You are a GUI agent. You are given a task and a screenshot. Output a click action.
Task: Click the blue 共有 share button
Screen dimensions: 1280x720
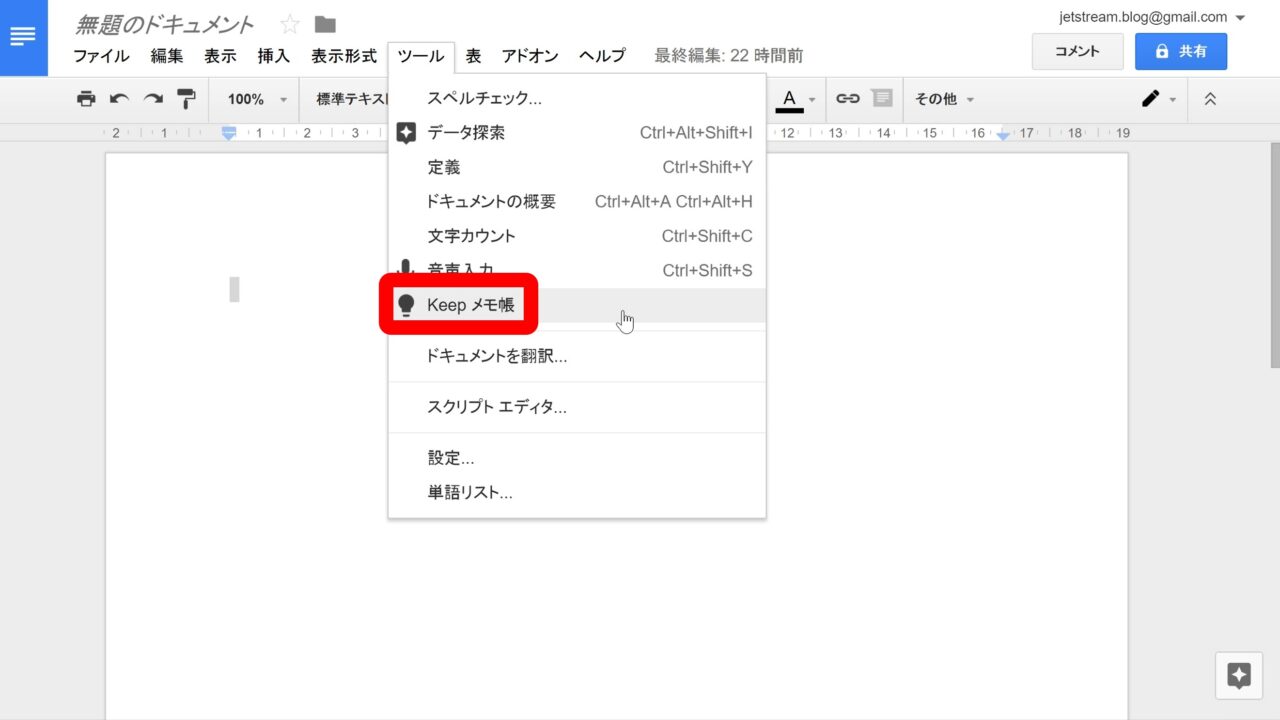point(1180,51)
